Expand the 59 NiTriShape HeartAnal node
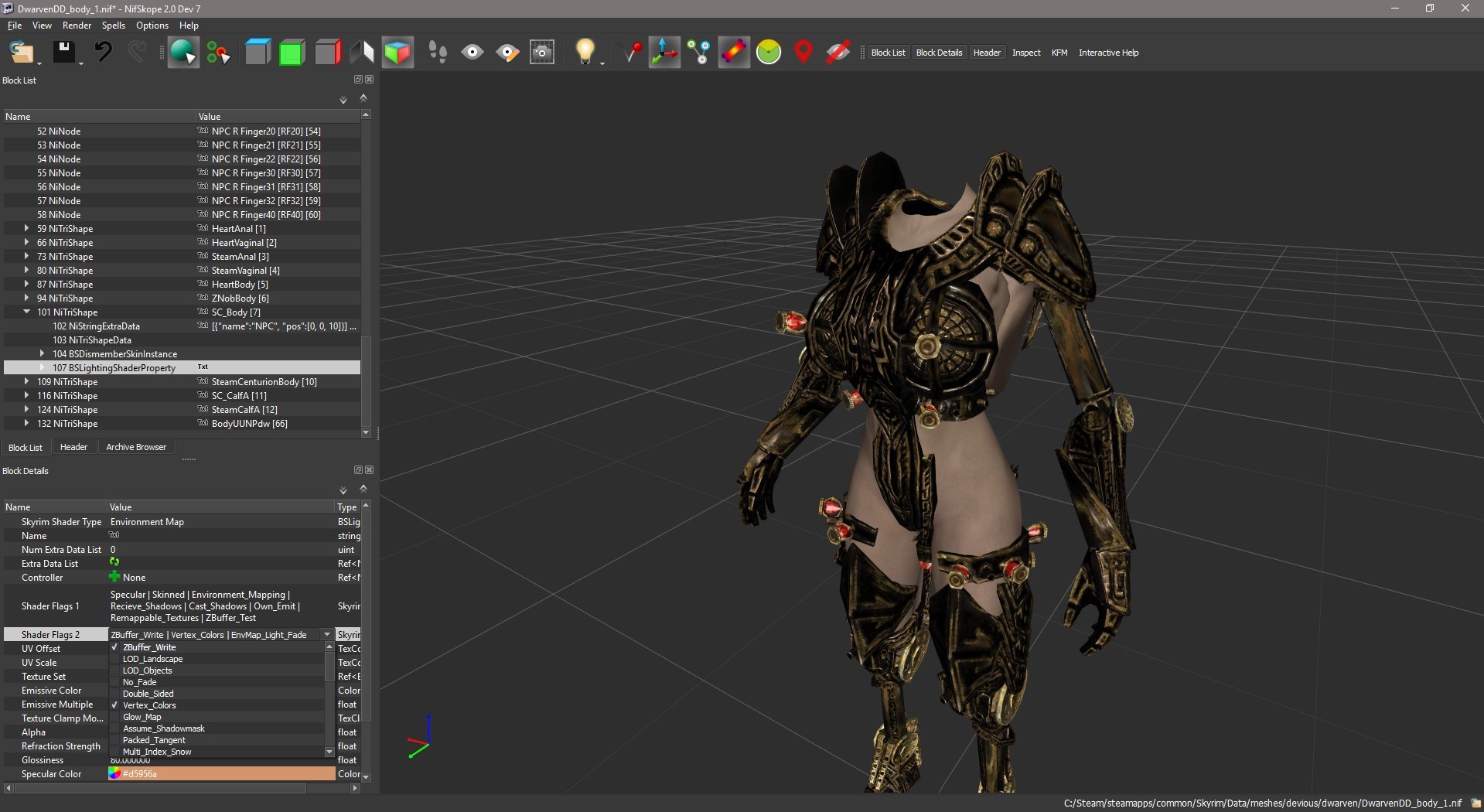 (x=26, y=228)
